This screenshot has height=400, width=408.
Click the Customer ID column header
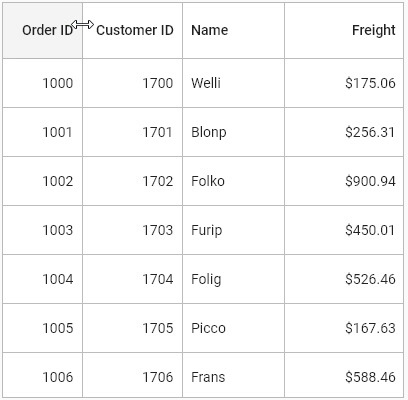(132, 30)
